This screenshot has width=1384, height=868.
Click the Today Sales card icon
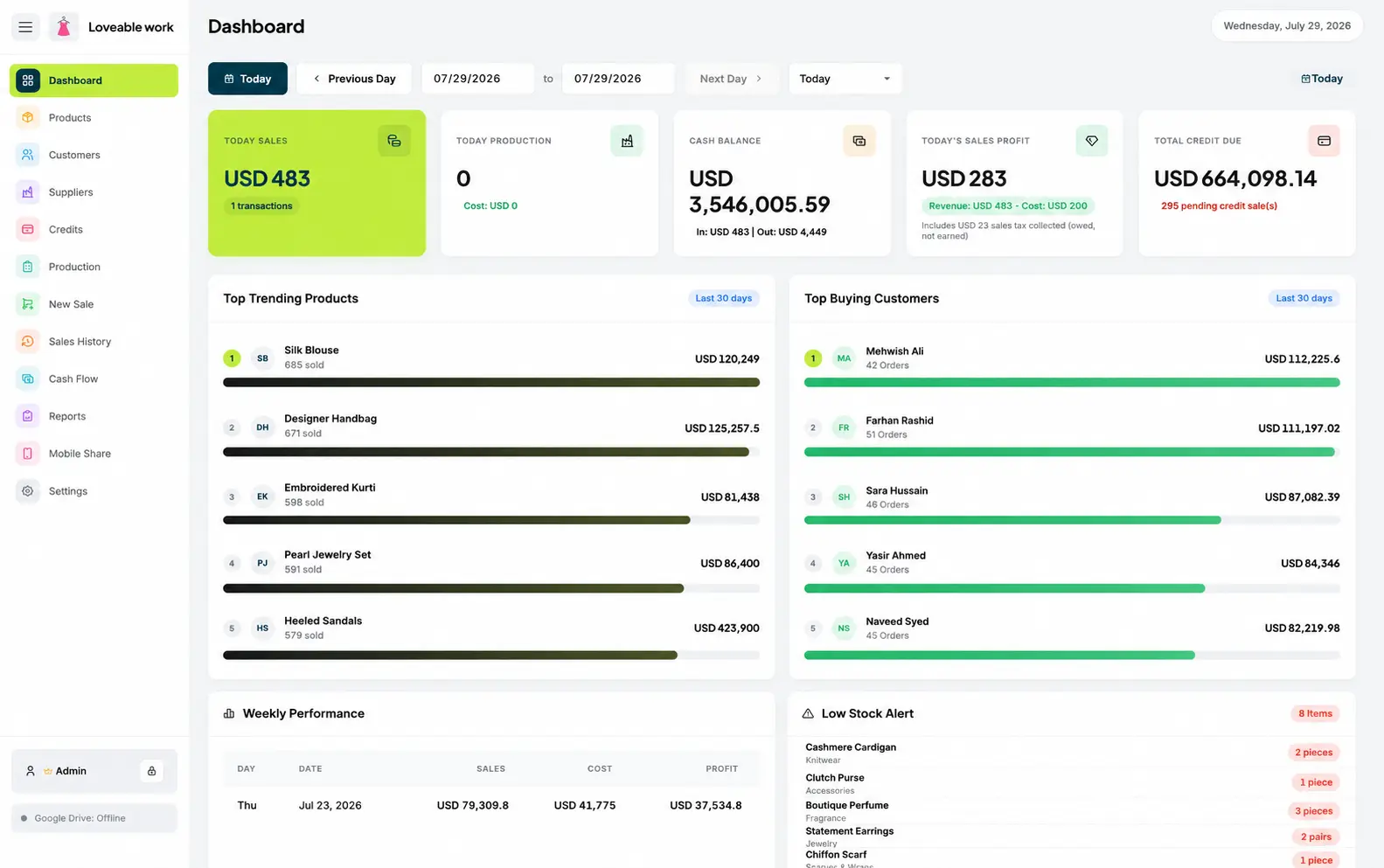[x=394, y=141]
